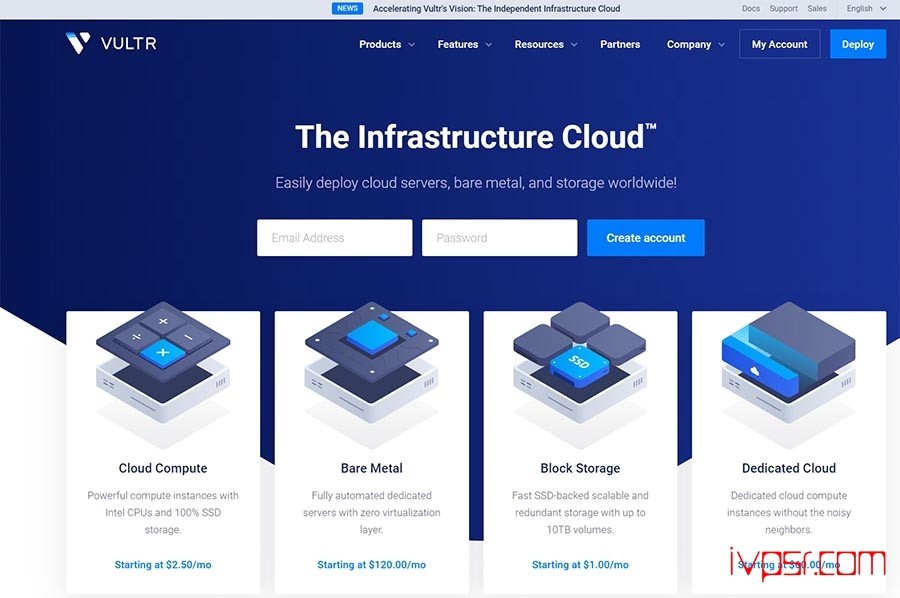Click the Deploy button
This screenshot has width=900, height=598.
coord(858,44)
